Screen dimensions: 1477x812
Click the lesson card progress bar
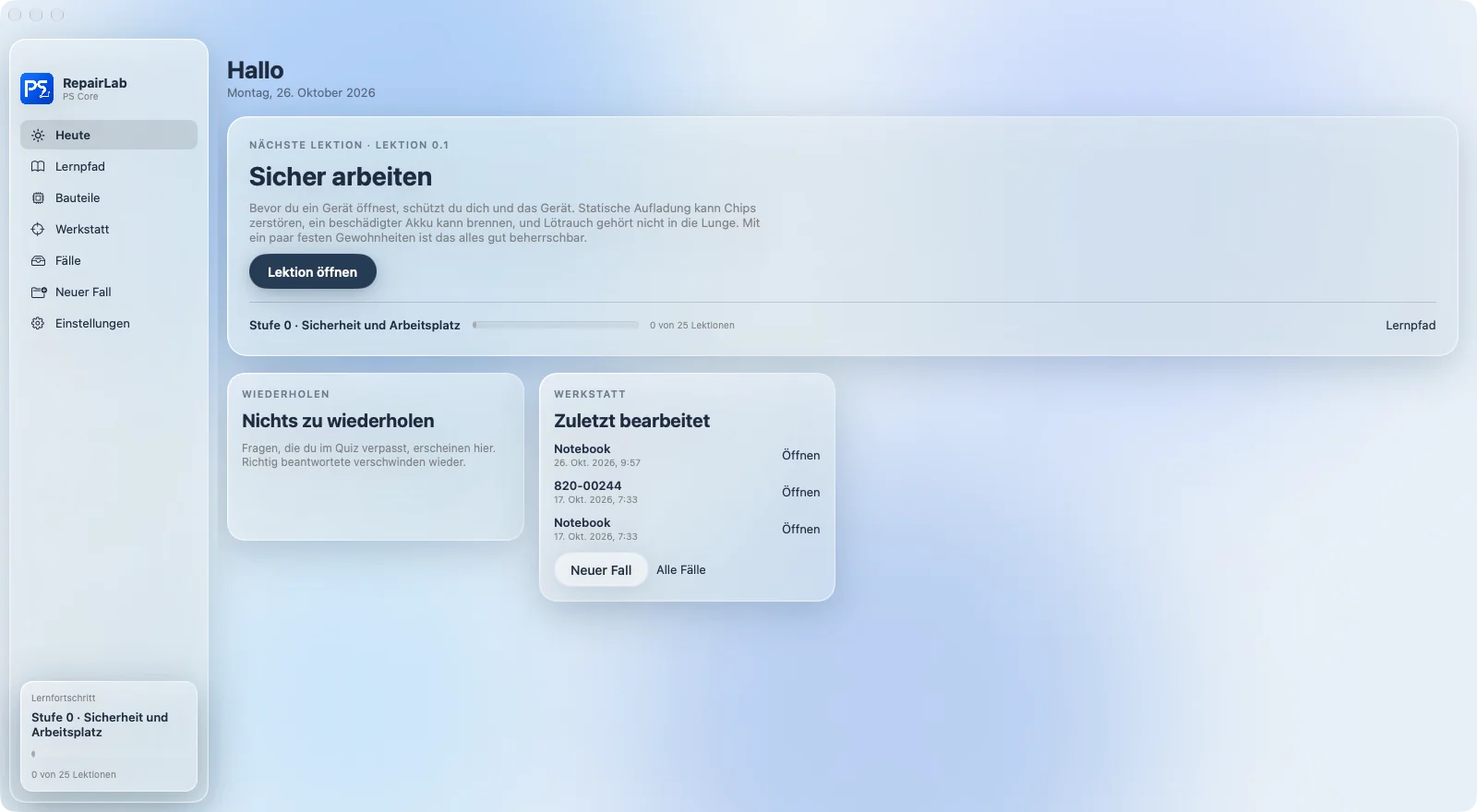click(x=556, y=325)
